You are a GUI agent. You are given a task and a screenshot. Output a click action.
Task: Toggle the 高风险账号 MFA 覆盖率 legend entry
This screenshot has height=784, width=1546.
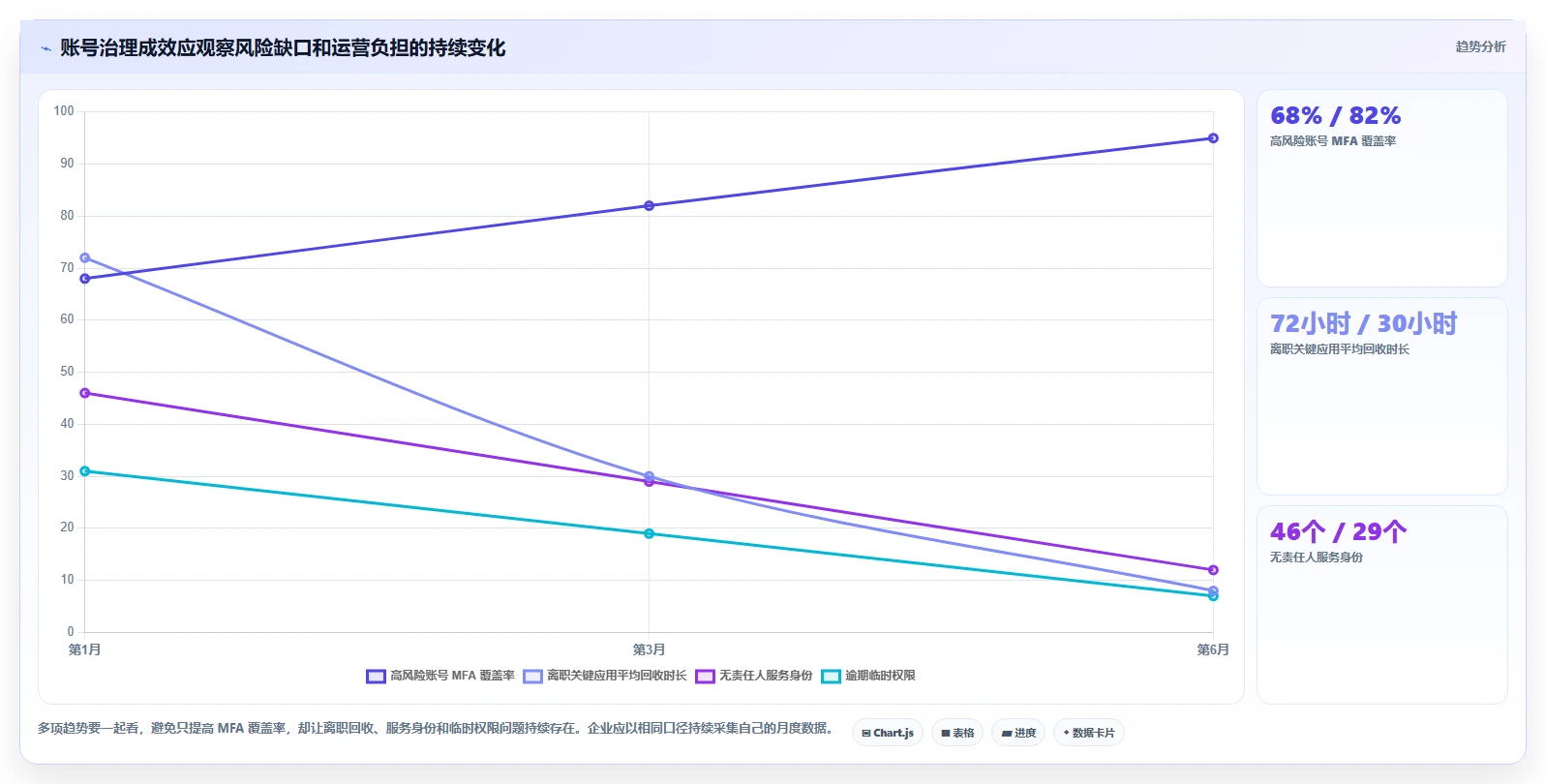tap(440, 676)
